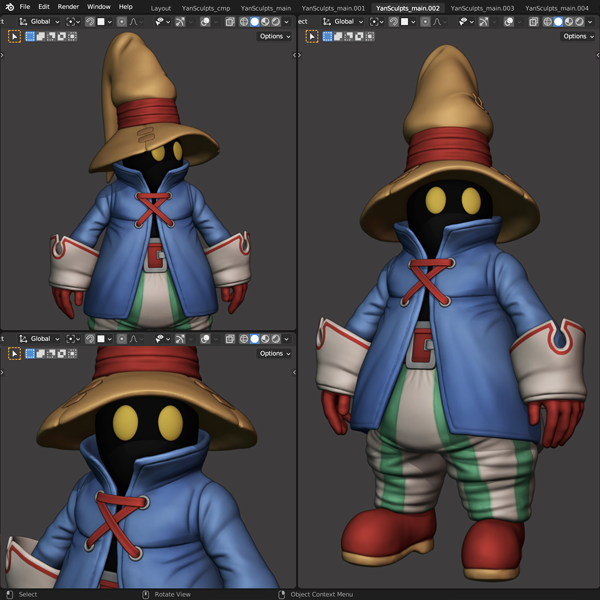Toggle X-ray in top-left viewport

pyautogui.click(x=230, y=22)
